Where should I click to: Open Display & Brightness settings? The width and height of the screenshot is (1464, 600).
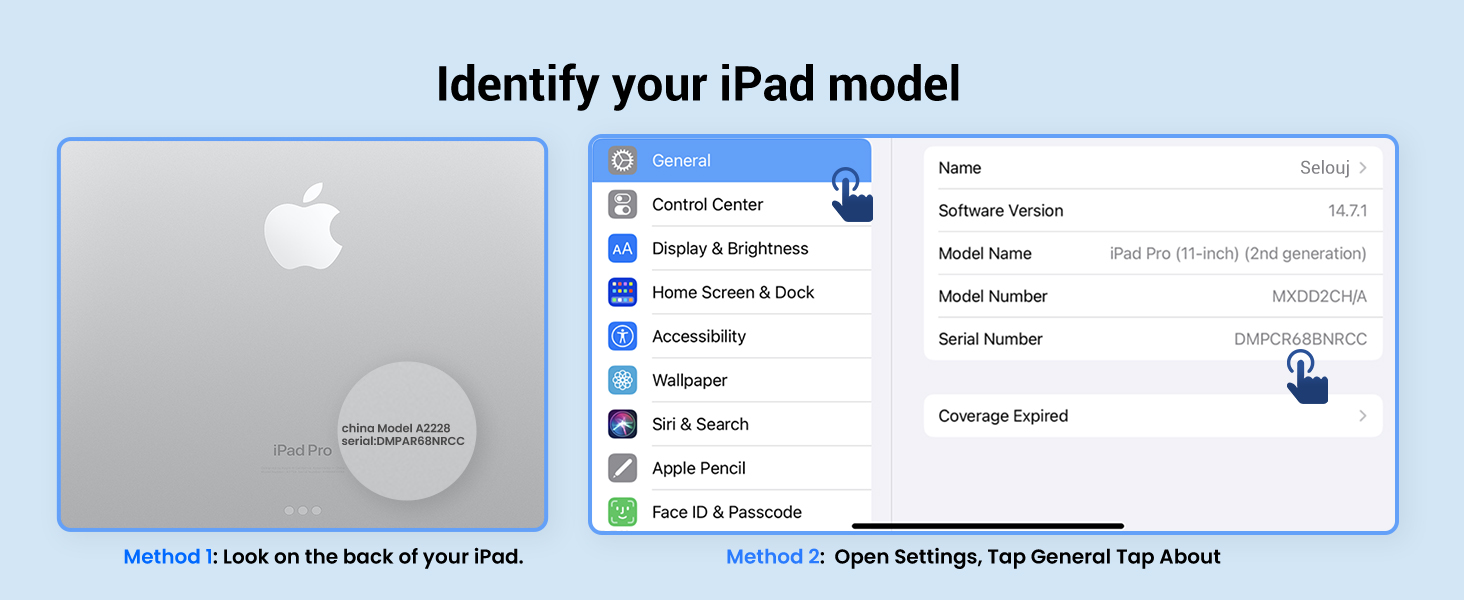click(732, 248)
